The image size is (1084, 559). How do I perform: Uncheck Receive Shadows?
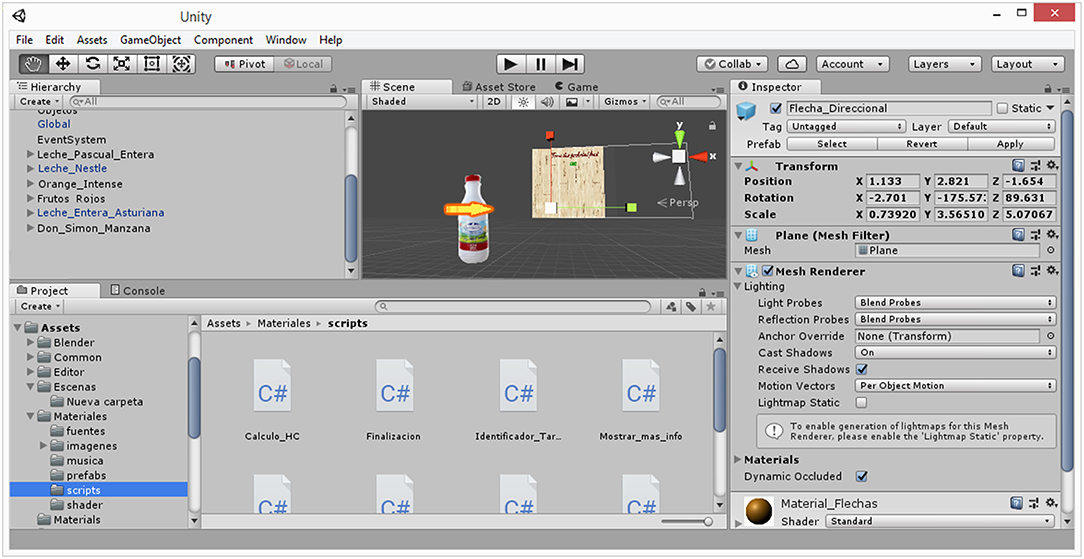pyautogui.click(x=861, y=370)
